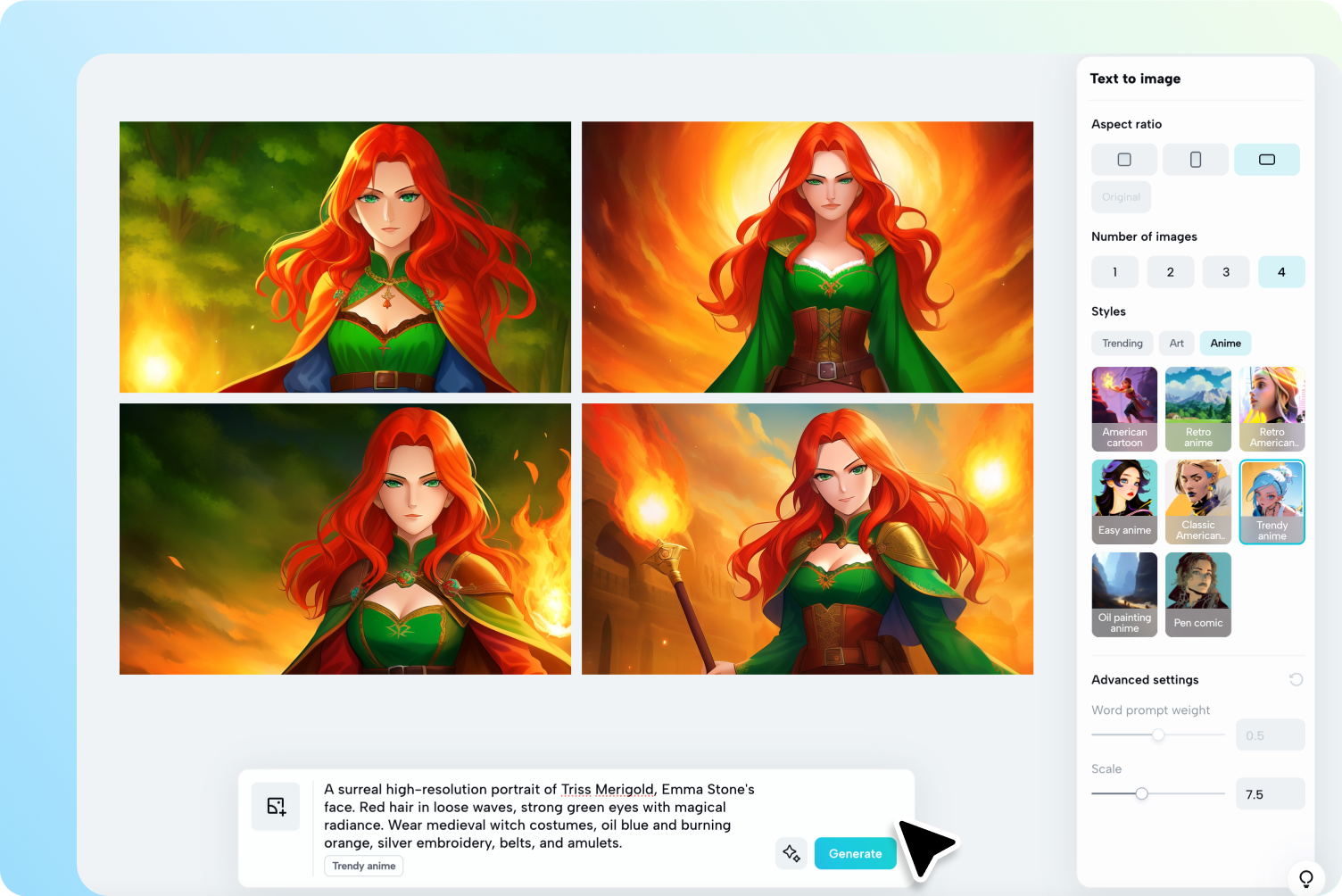Click the add image icon in prompt bar

[x=275, y=806]
